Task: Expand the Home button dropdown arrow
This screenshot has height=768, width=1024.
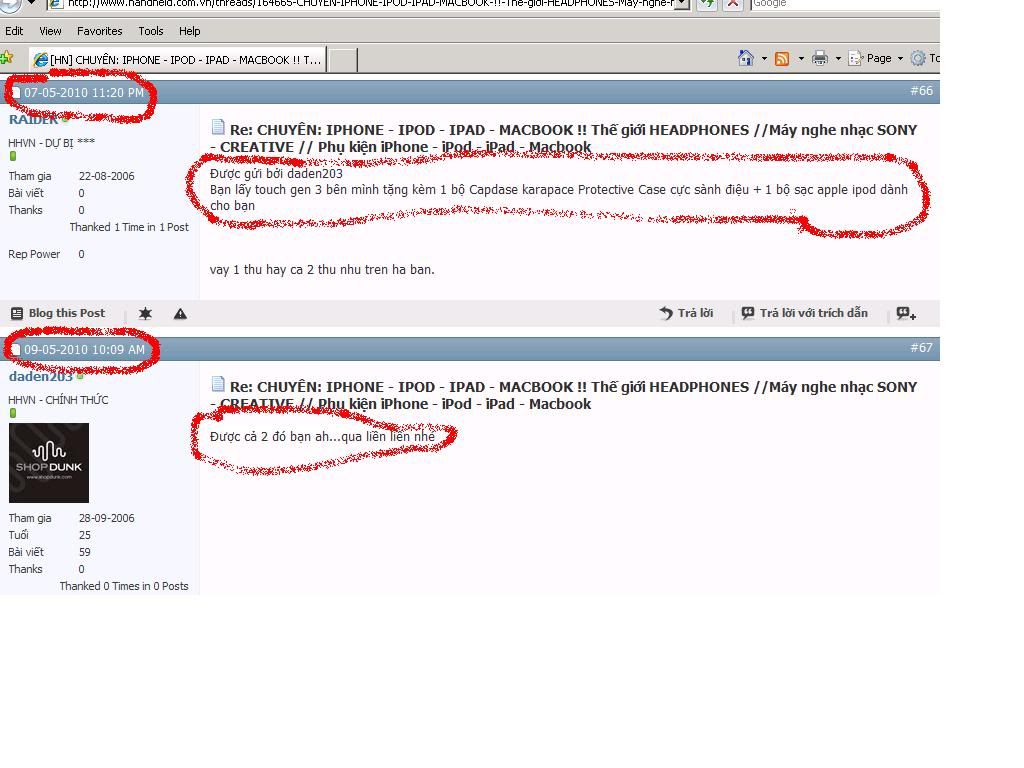Action: coord(764,58)
